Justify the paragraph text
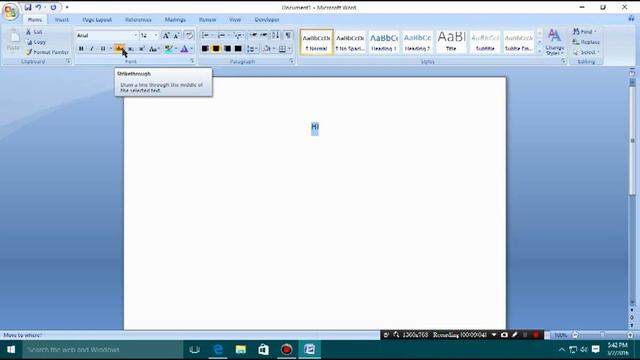The image size is (640, 360). pyautogui.click(x=238, y=49)
